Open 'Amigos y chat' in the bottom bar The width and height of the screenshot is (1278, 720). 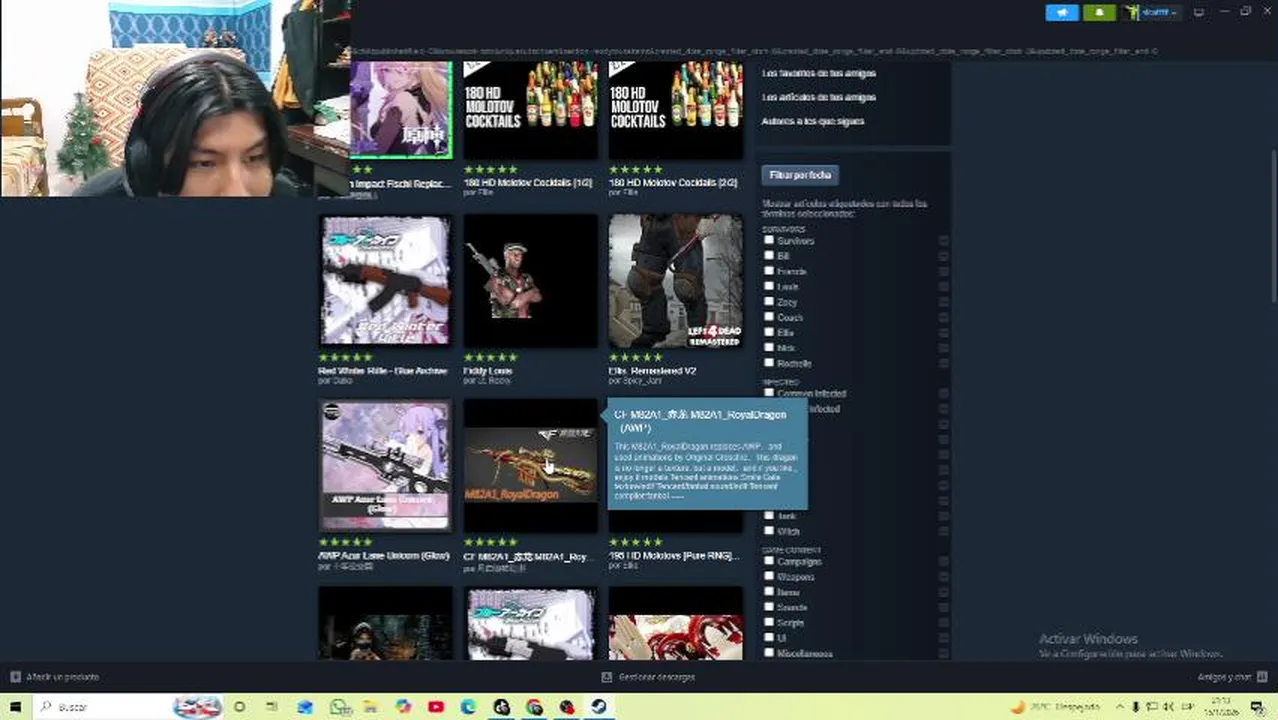pyautogui.click(x=1231, y=677)
